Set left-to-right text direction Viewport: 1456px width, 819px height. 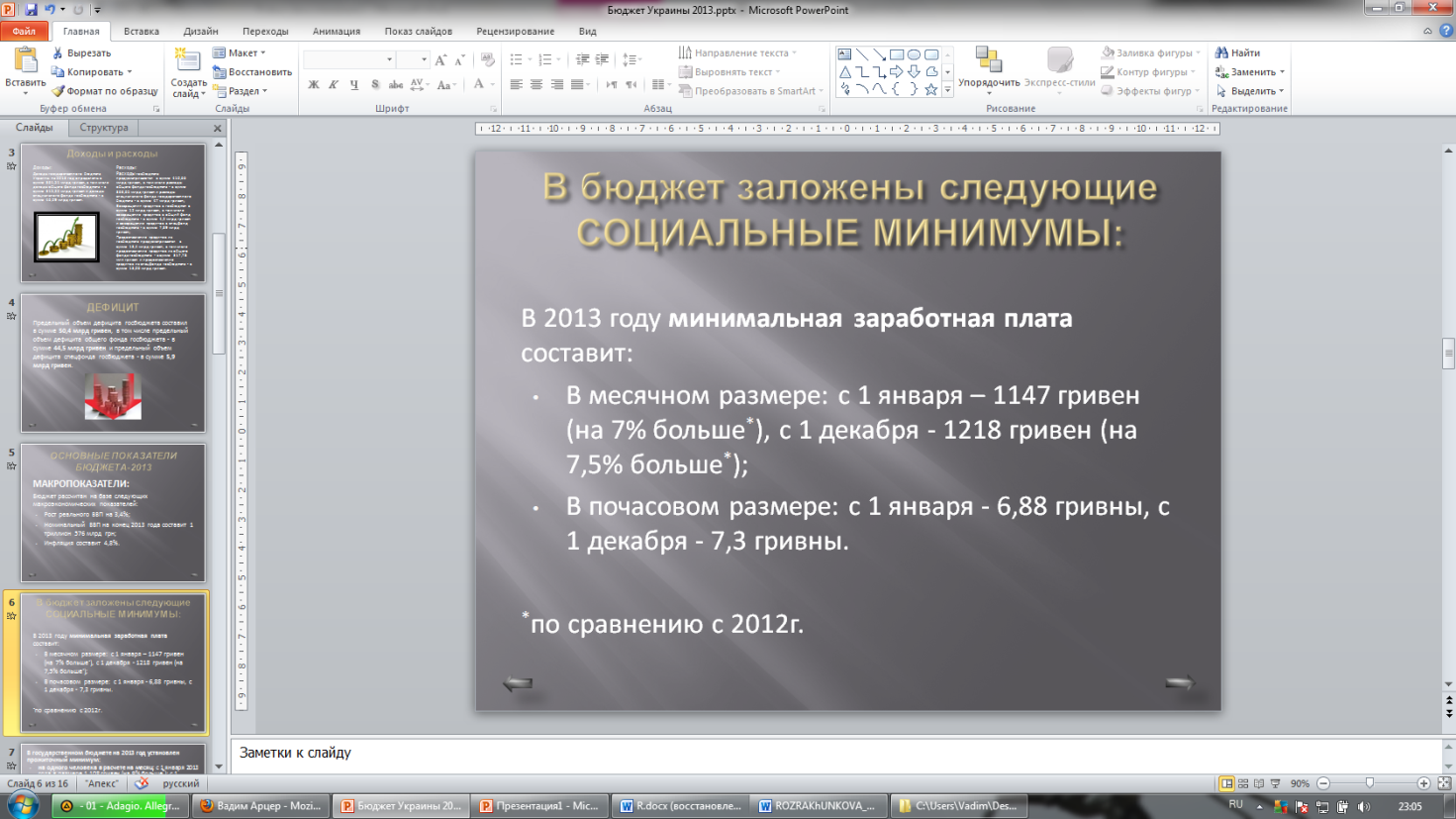[x=611, y=85]
